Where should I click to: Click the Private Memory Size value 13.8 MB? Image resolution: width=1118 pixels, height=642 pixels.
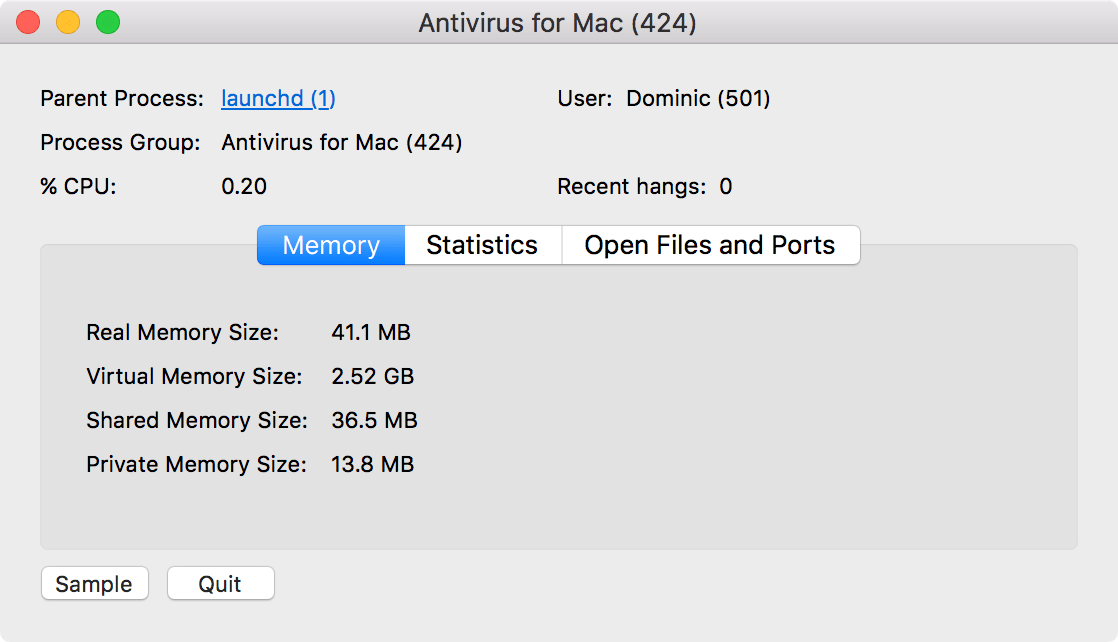[x=371, y=464]
